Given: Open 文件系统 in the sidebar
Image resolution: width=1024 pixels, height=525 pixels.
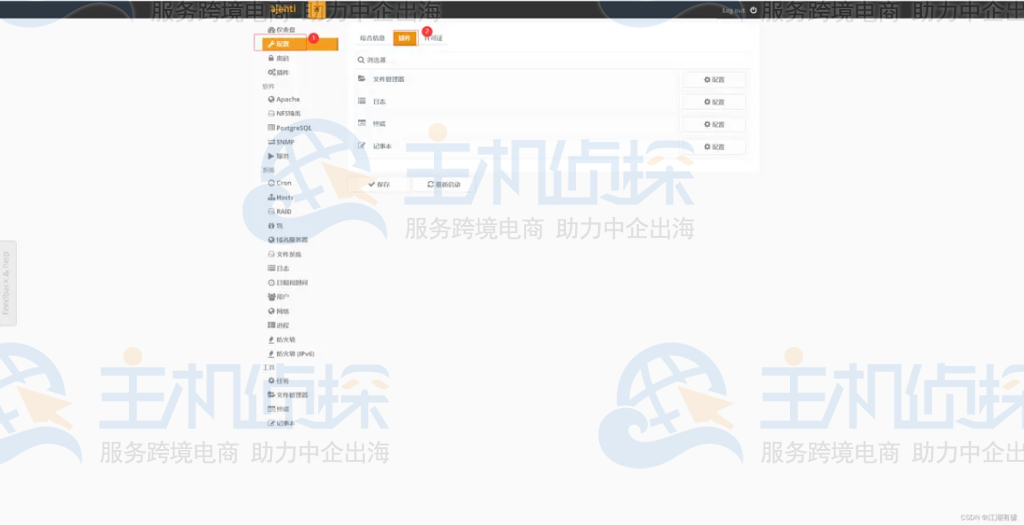Looking at the screenshot, I should coord(285,254).
